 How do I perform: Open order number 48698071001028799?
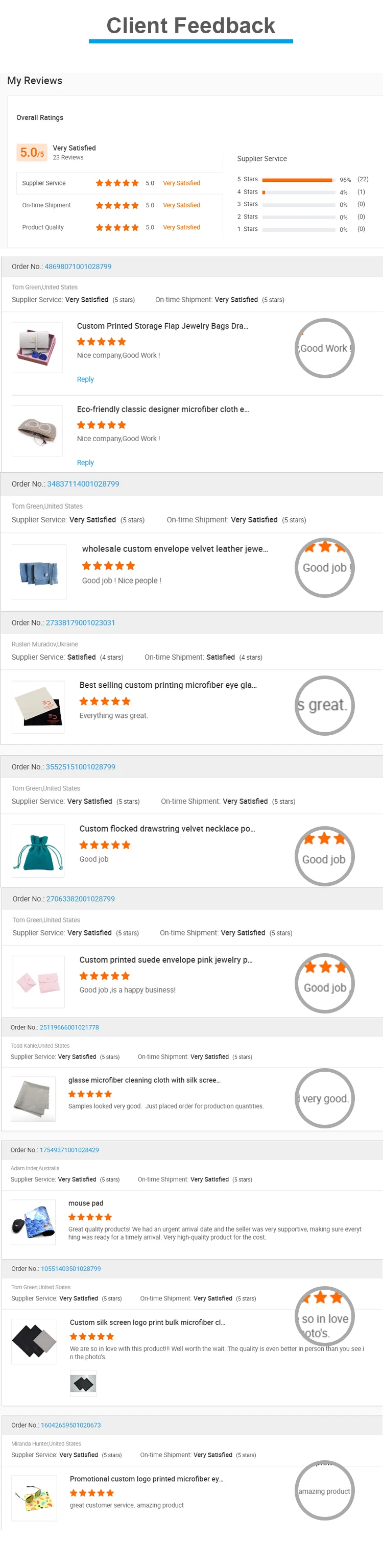(77, 267)
